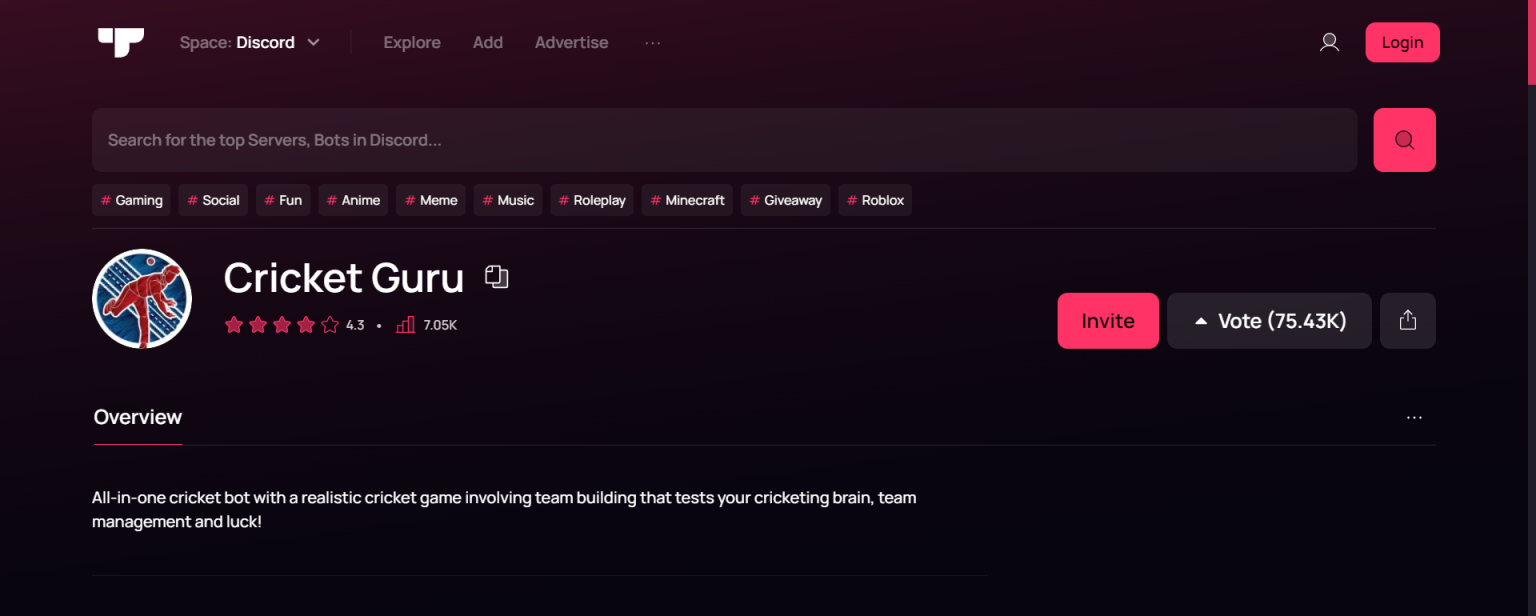1536x616 pixels.
Task: Click the Cricket Guru avatar image
Action: (x=141, y=298)
